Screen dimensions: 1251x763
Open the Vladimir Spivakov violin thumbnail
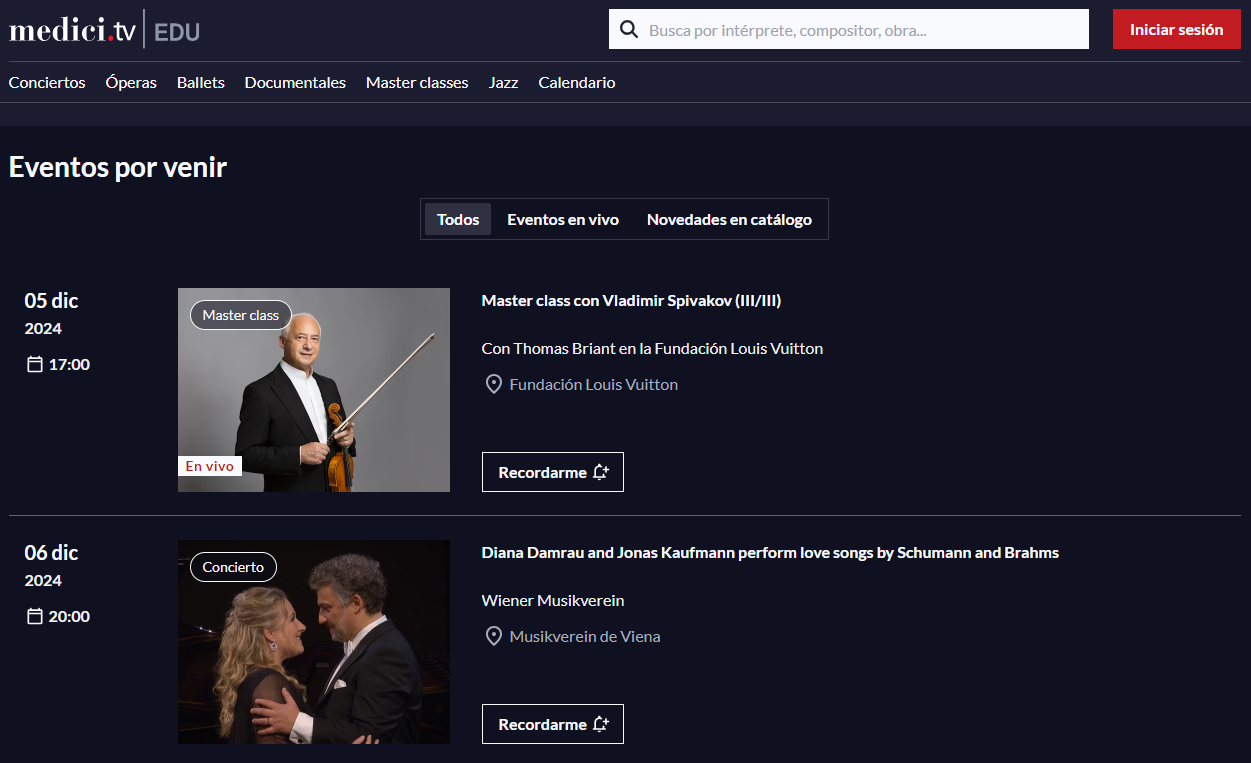pos(314,390)
